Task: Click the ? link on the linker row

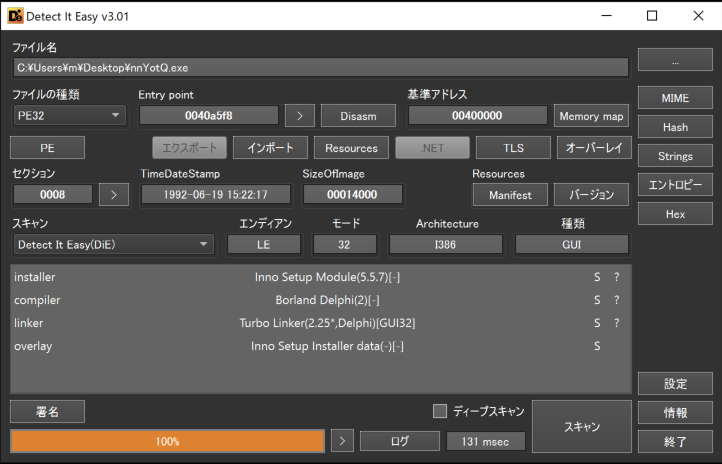Action: pyautogui.click(x=617, y=323)
